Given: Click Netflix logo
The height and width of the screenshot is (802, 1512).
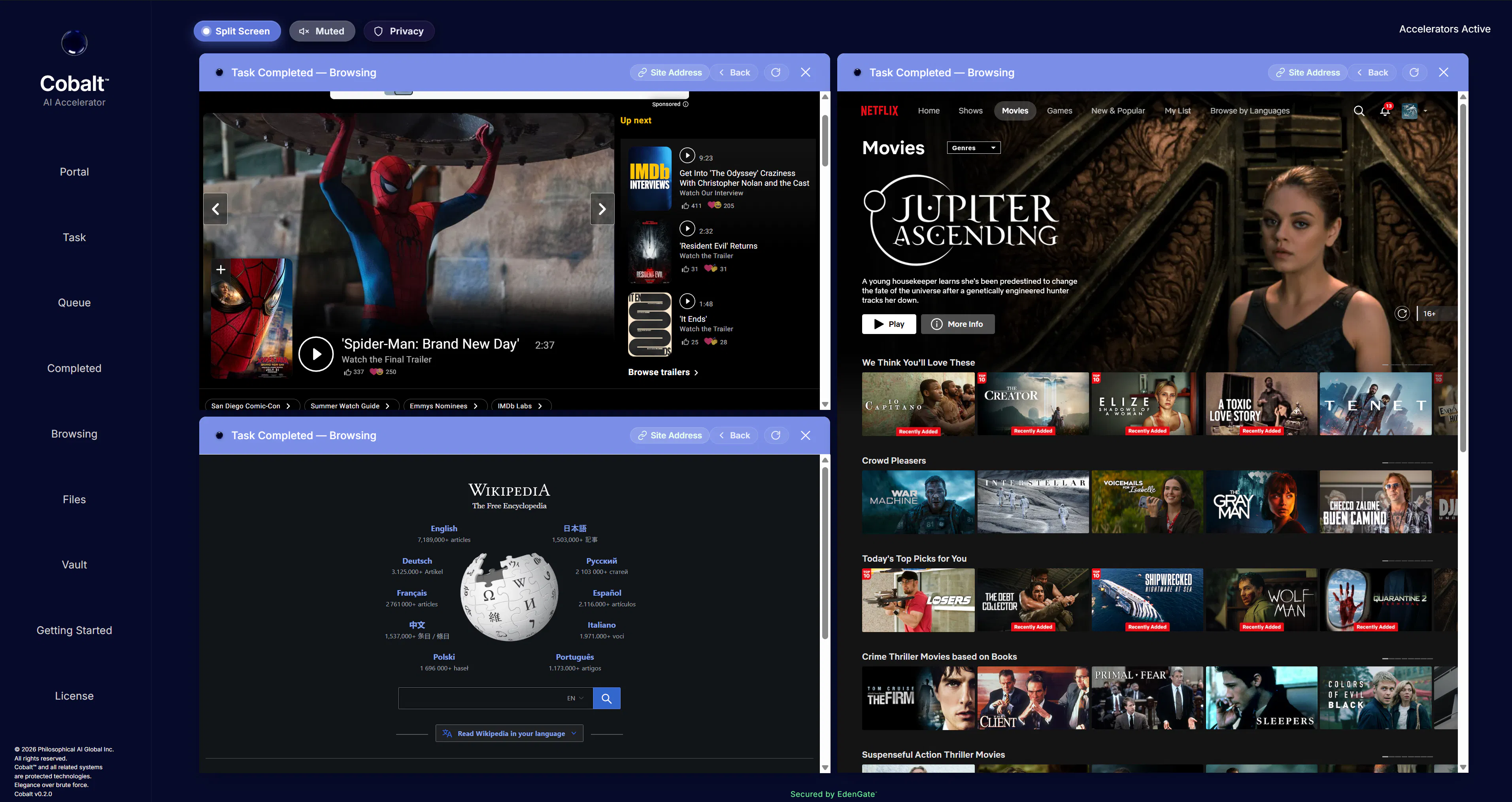Looking at the screenshot, I should click(879, 110).
